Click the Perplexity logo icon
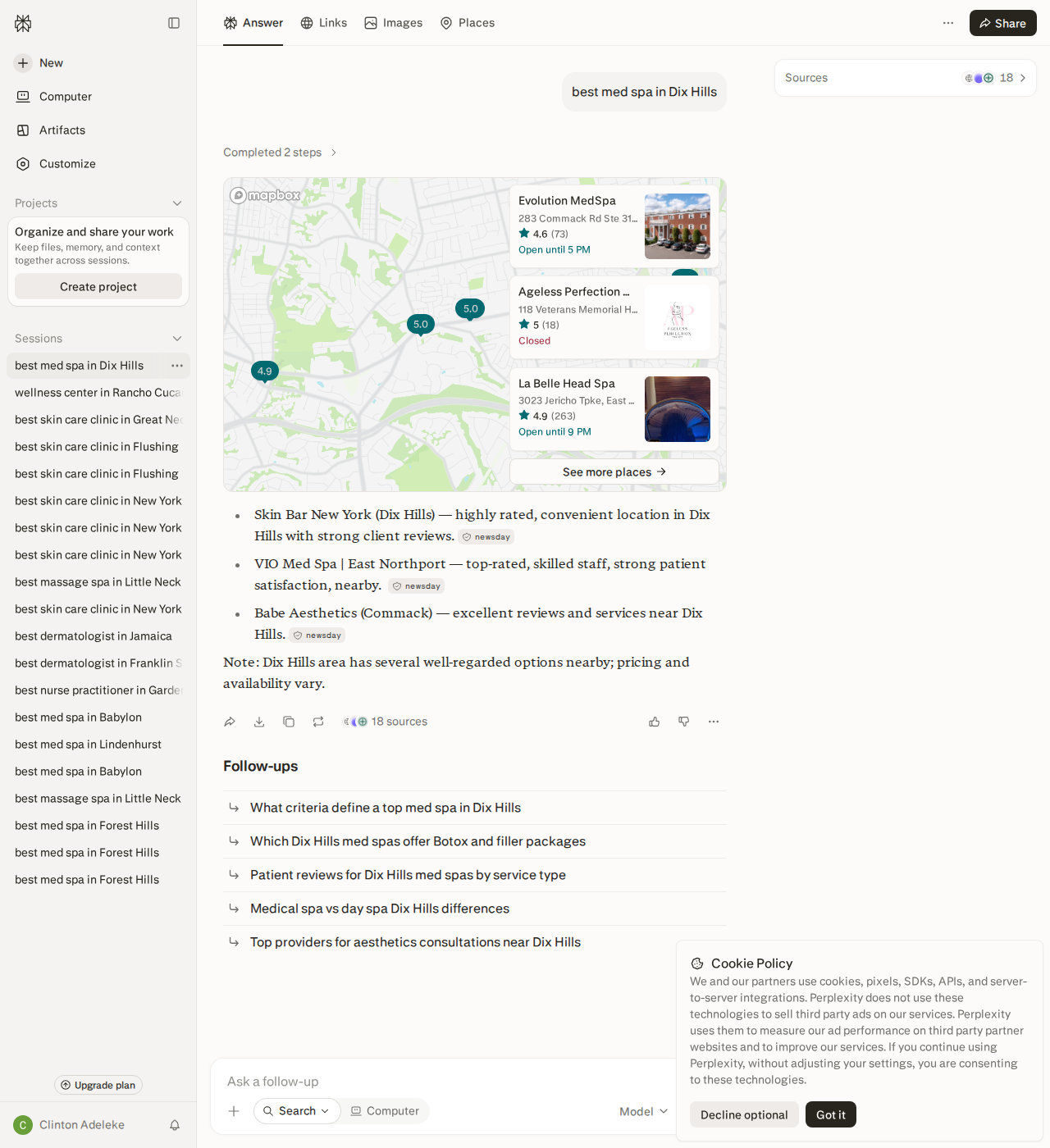Screen dimensions: 1050x1148 point(23,23)
